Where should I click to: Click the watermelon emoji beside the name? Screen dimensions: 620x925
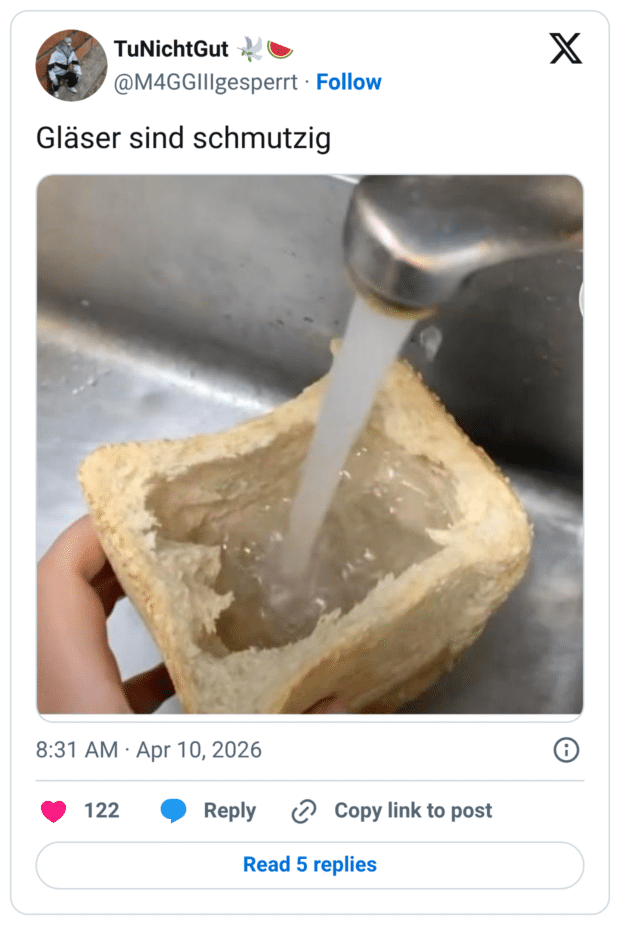[280, 48]
